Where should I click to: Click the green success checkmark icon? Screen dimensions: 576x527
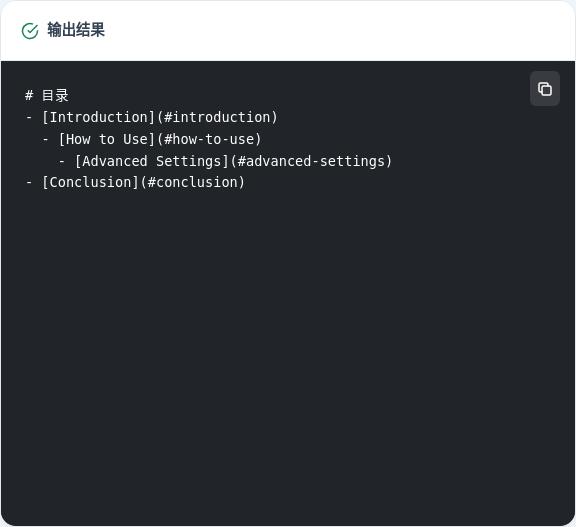click(30, 31)
